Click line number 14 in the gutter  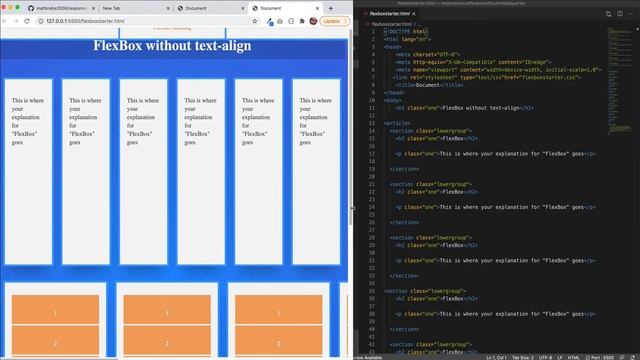[x=371, y=131]
